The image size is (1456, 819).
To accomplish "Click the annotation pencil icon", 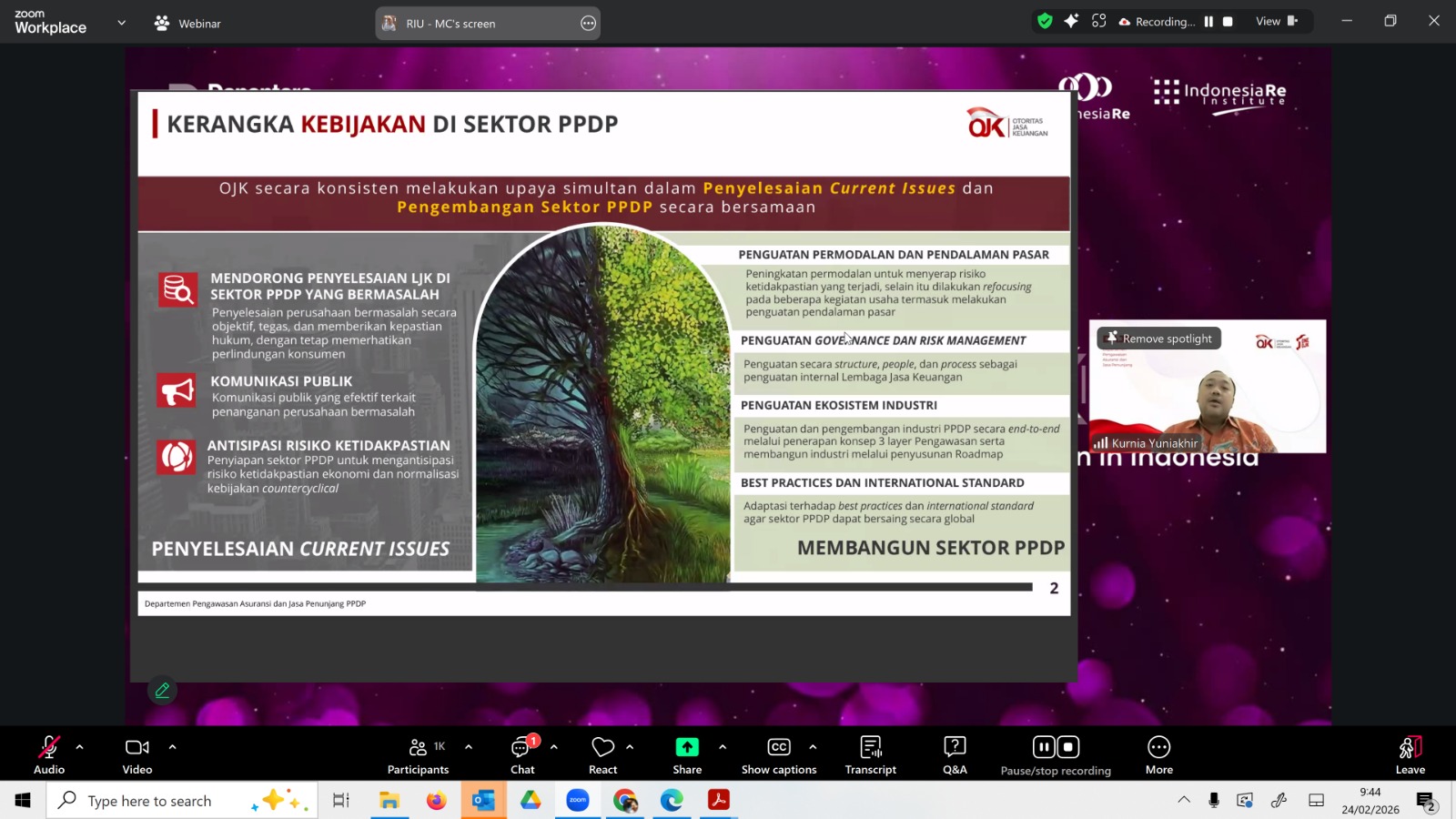I will point(162,691).
